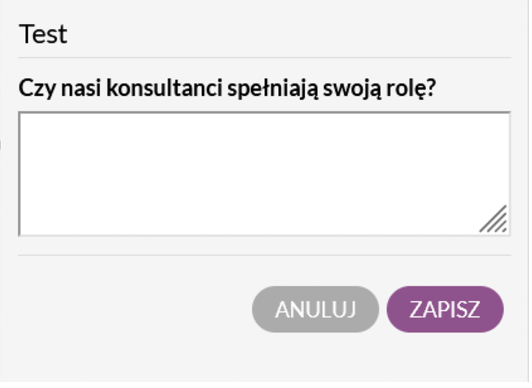
Task: Place cursor in the empty response box
Action: click(264, 174)
